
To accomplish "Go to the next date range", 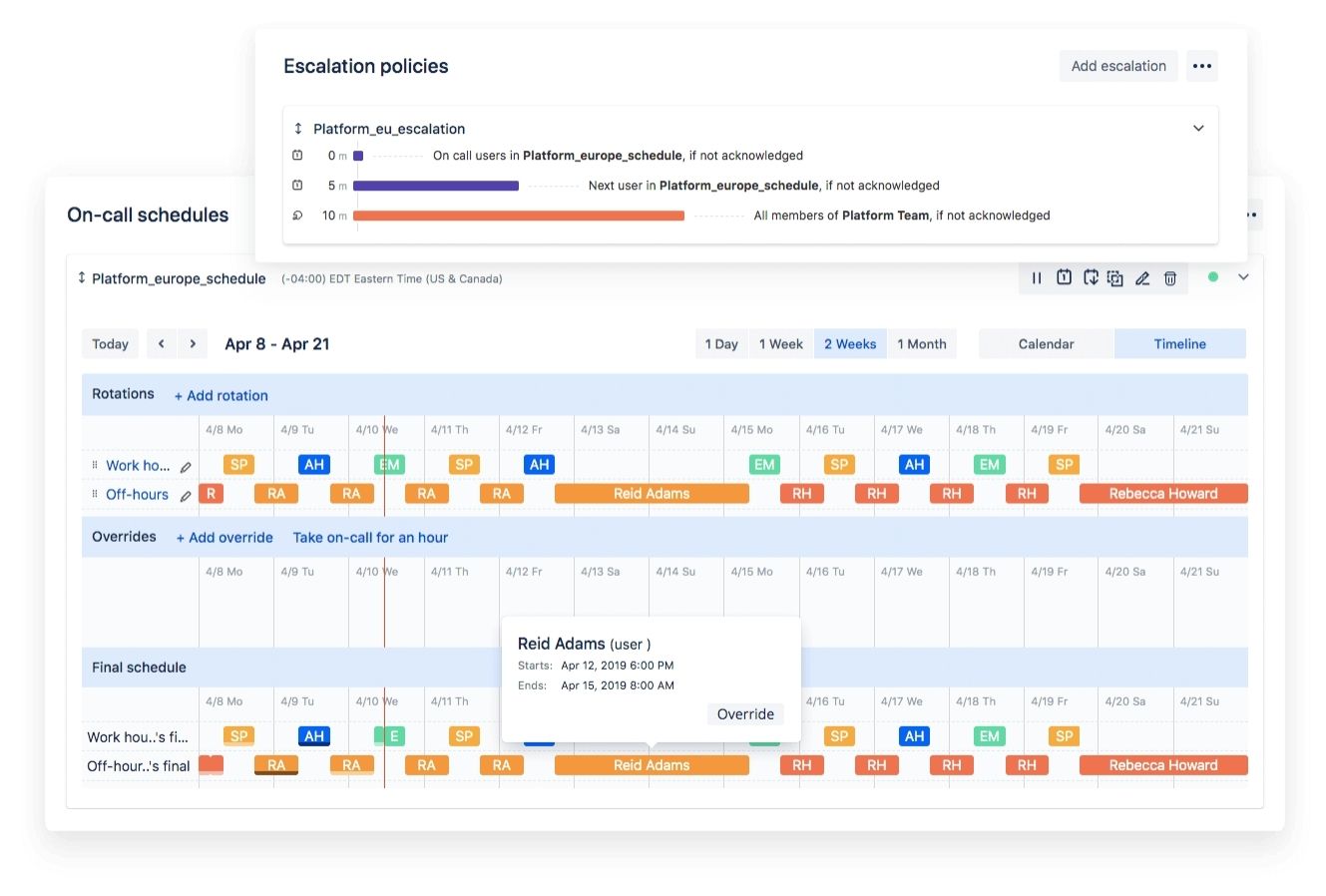I will click(193, 344).
